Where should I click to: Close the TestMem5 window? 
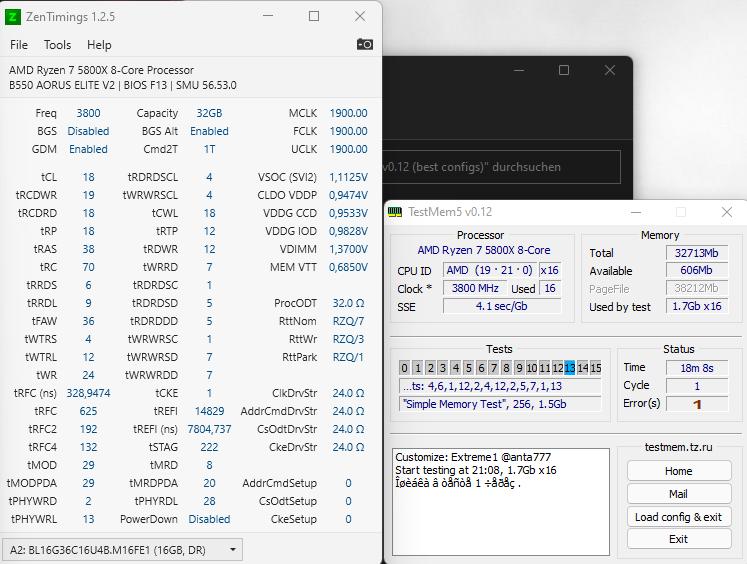727,212
